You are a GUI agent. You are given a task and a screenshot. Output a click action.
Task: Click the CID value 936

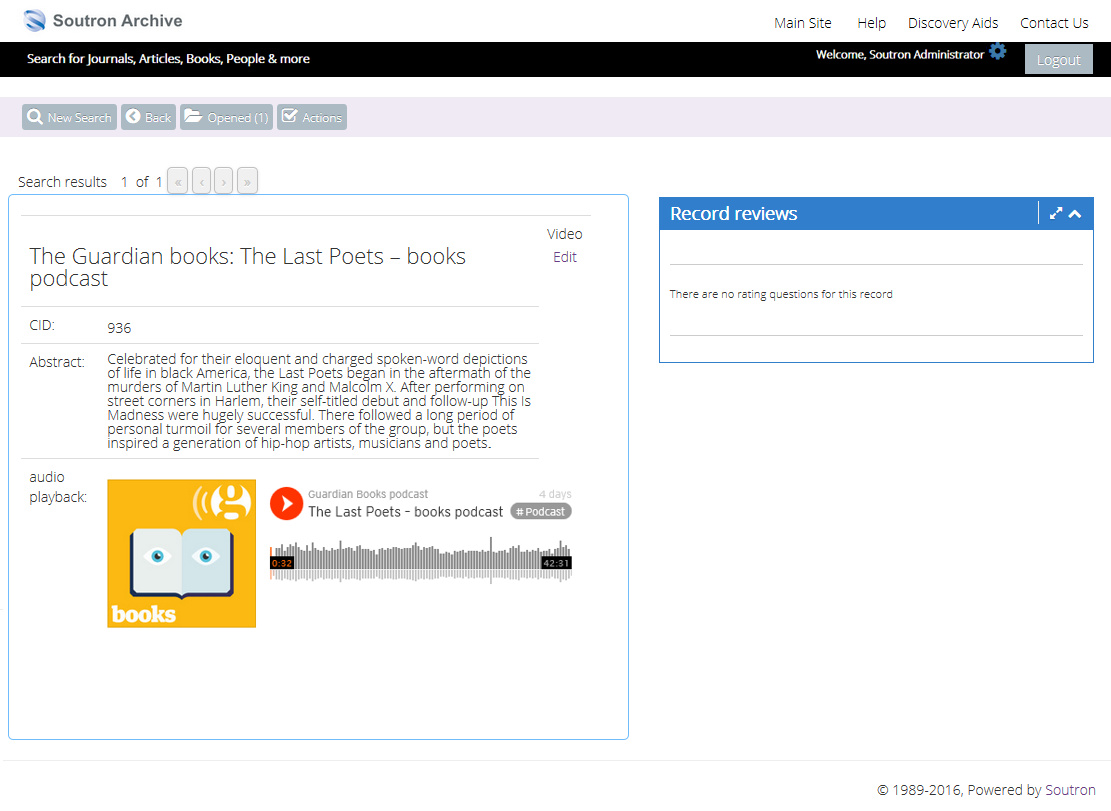119,328
